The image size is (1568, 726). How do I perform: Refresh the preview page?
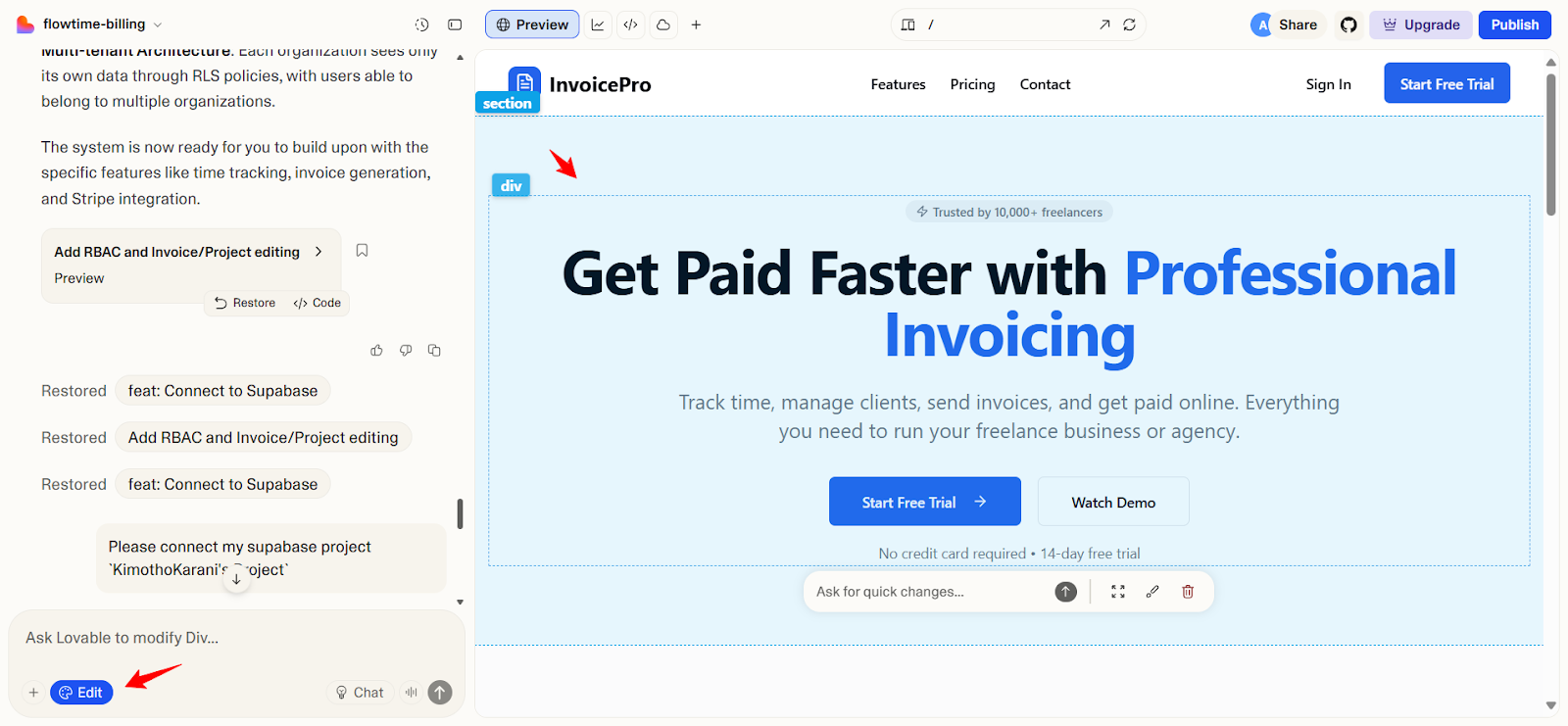coord(1129,24)
